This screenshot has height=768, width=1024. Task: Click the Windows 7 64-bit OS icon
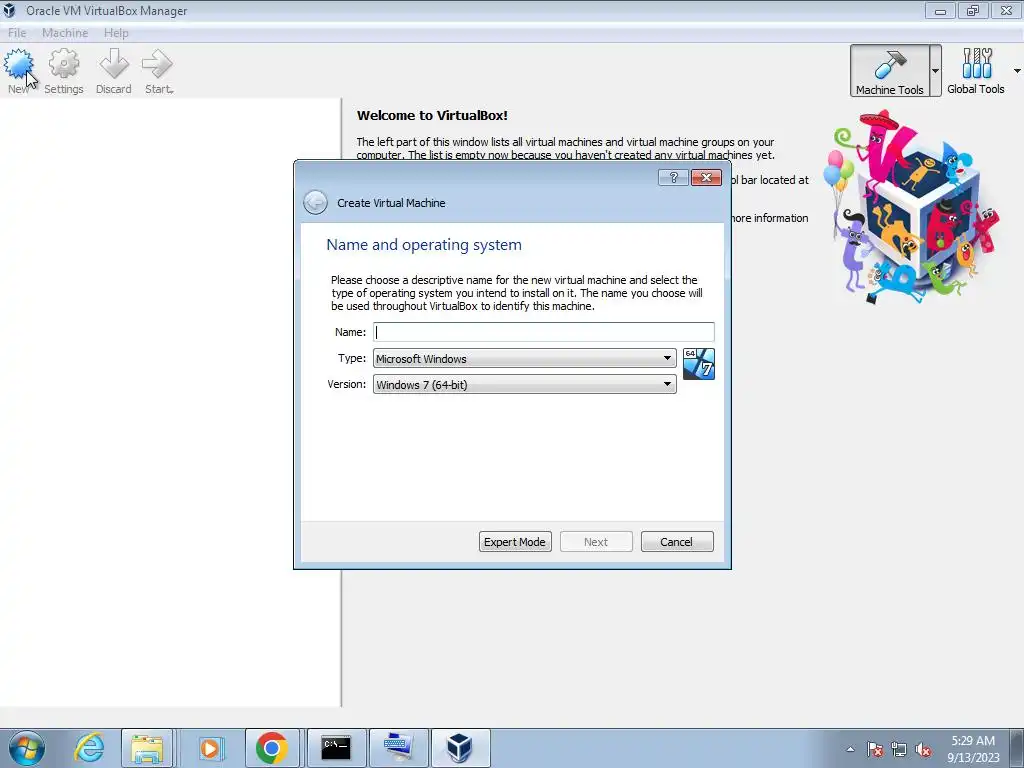pyautogui.click(x=699, y=364)
